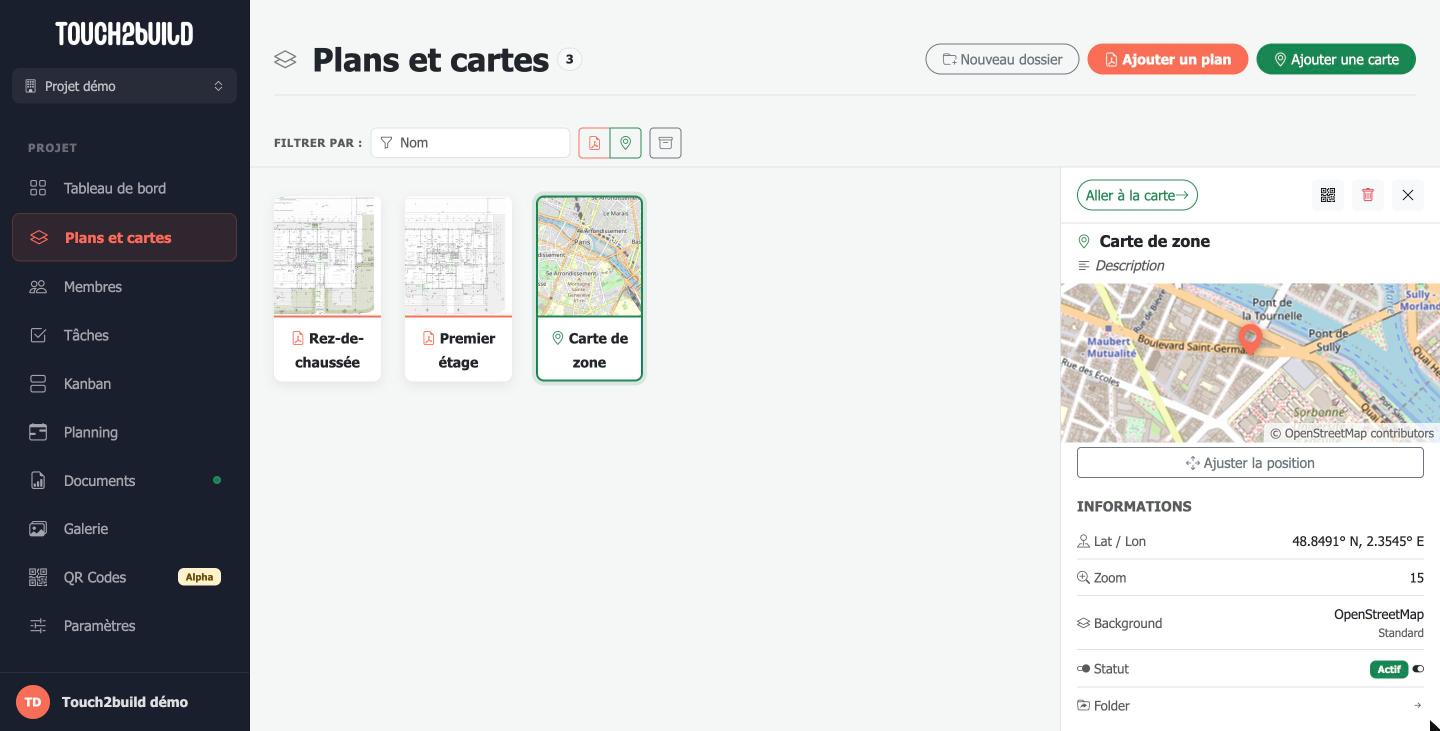Open QR Codes page
Viewport: 1440px width, 731px height.
125,577
